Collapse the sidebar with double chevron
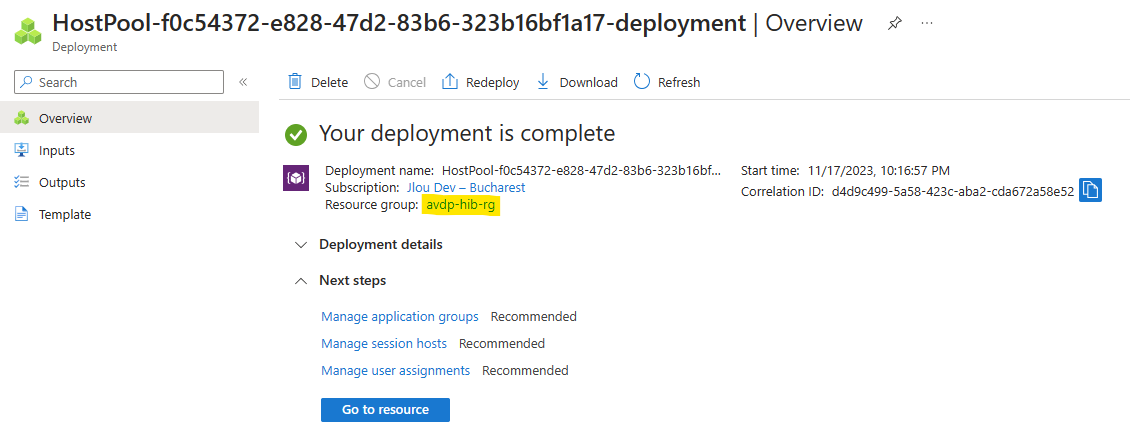Viewport: 1130px width, 439px height. (244, 82)
